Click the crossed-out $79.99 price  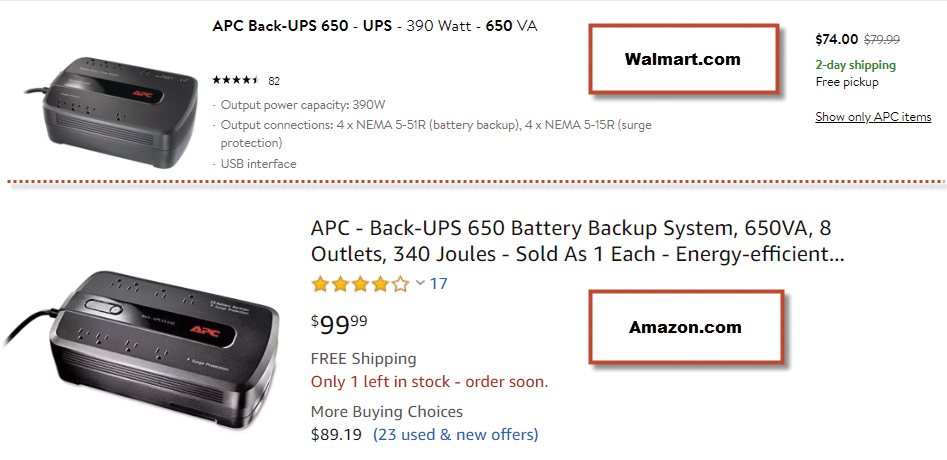coord(883,40)
